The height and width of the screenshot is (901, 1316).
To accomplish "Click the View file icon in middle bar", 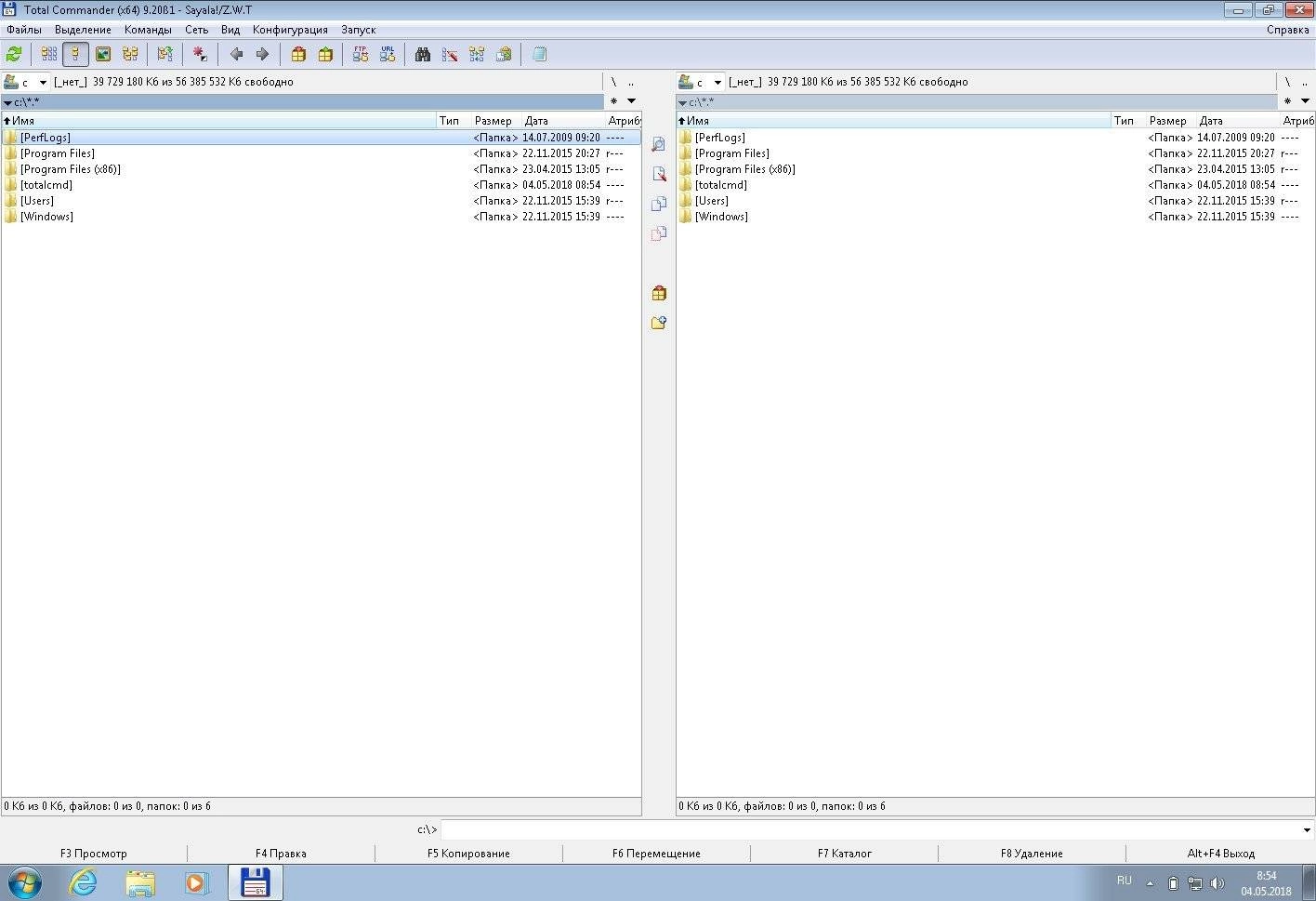I will pos(659,144).
